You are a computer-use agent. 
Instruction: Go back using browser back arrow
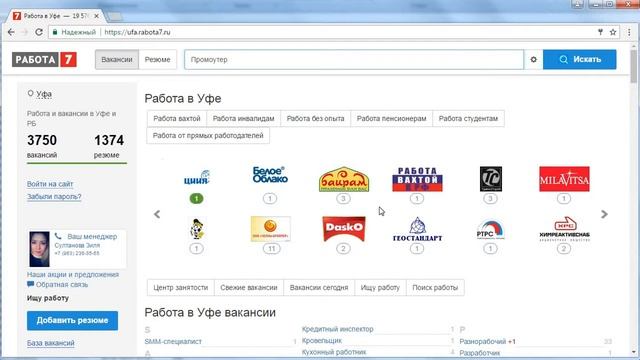pos(11,32)
